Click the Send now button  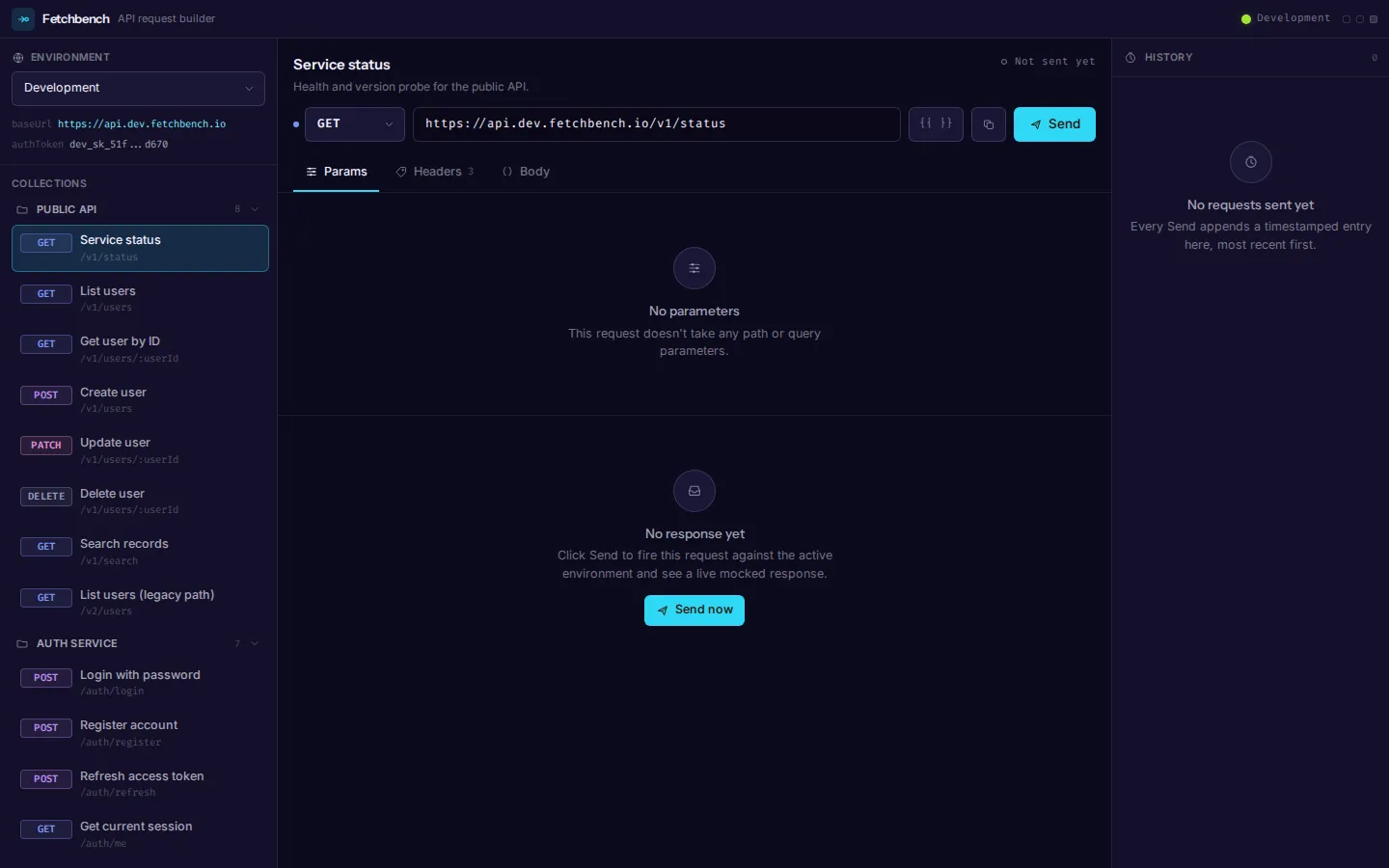[x=694, y=610]
